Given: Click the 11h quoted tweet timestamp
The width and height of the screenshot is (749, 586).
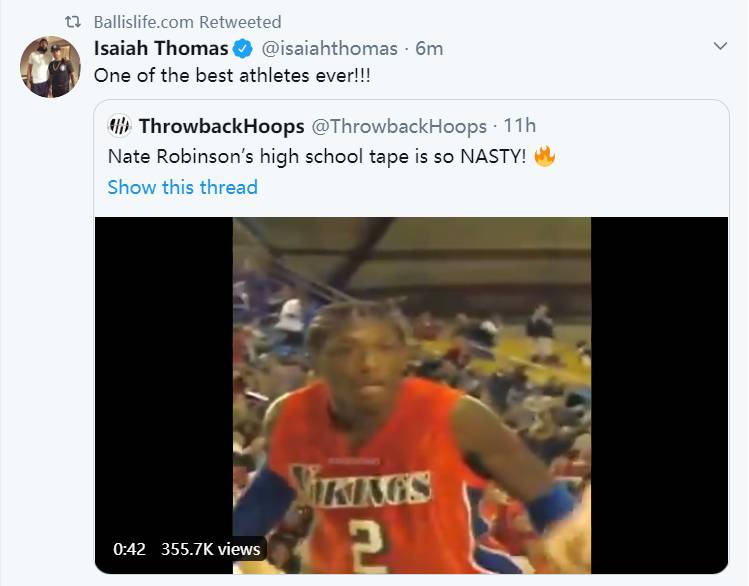Looking at the screenshot, I should click(520, 126).
